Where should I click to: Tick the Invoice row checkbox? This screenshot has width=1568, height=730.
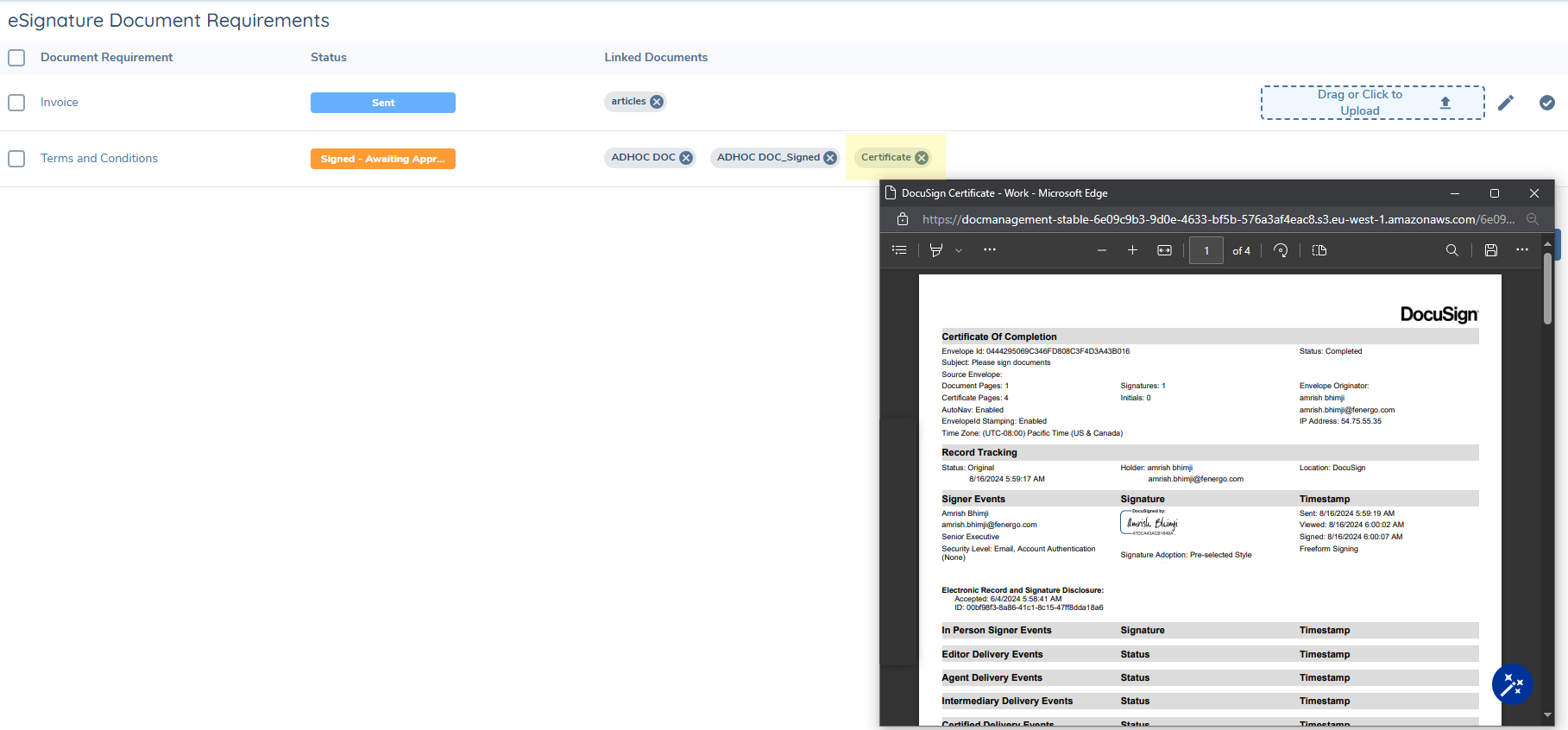[x=16, y=103]
